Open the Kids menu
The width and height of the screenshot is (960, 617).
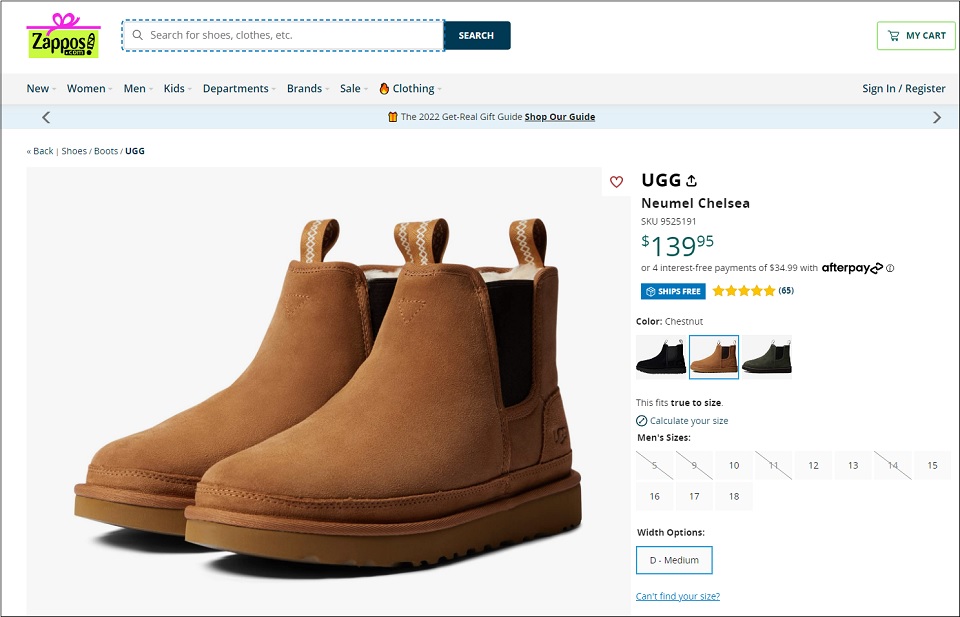point(178,88)
